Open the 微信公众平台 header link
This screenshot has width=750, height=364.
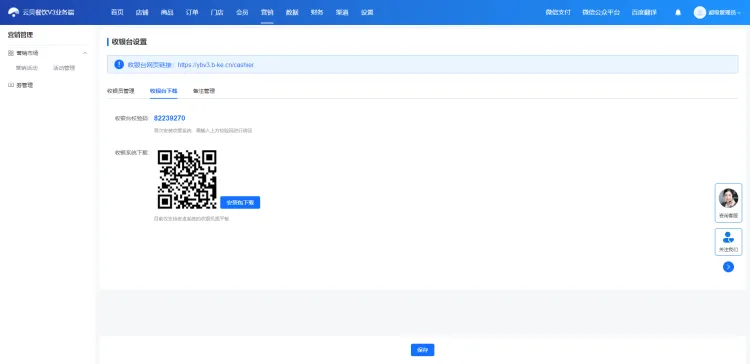tap(601, 12)
